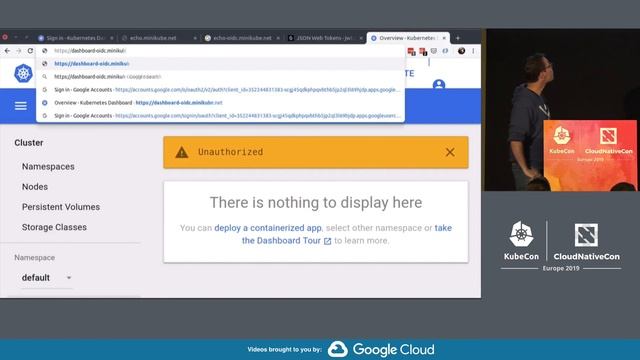The width and height of the screenshot is (640, 360).
Task: Go forward with the browser forward arrow
Action: click(19, 51)
